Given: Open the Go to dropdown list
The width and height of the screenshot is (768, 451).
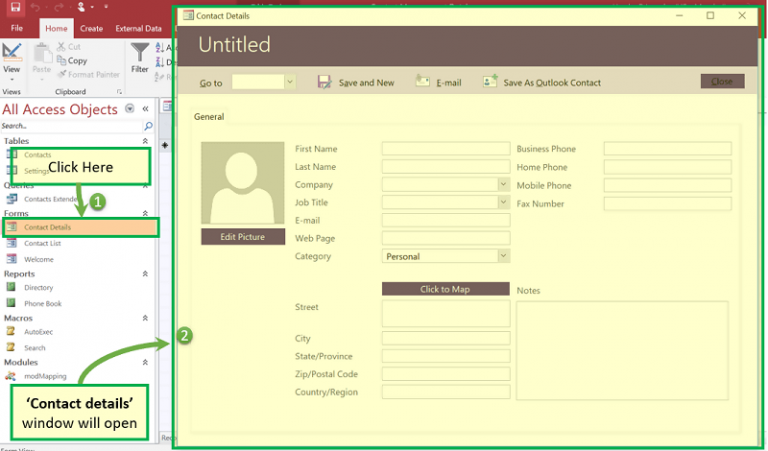Looking at the screenshot, I should (290, 82).
